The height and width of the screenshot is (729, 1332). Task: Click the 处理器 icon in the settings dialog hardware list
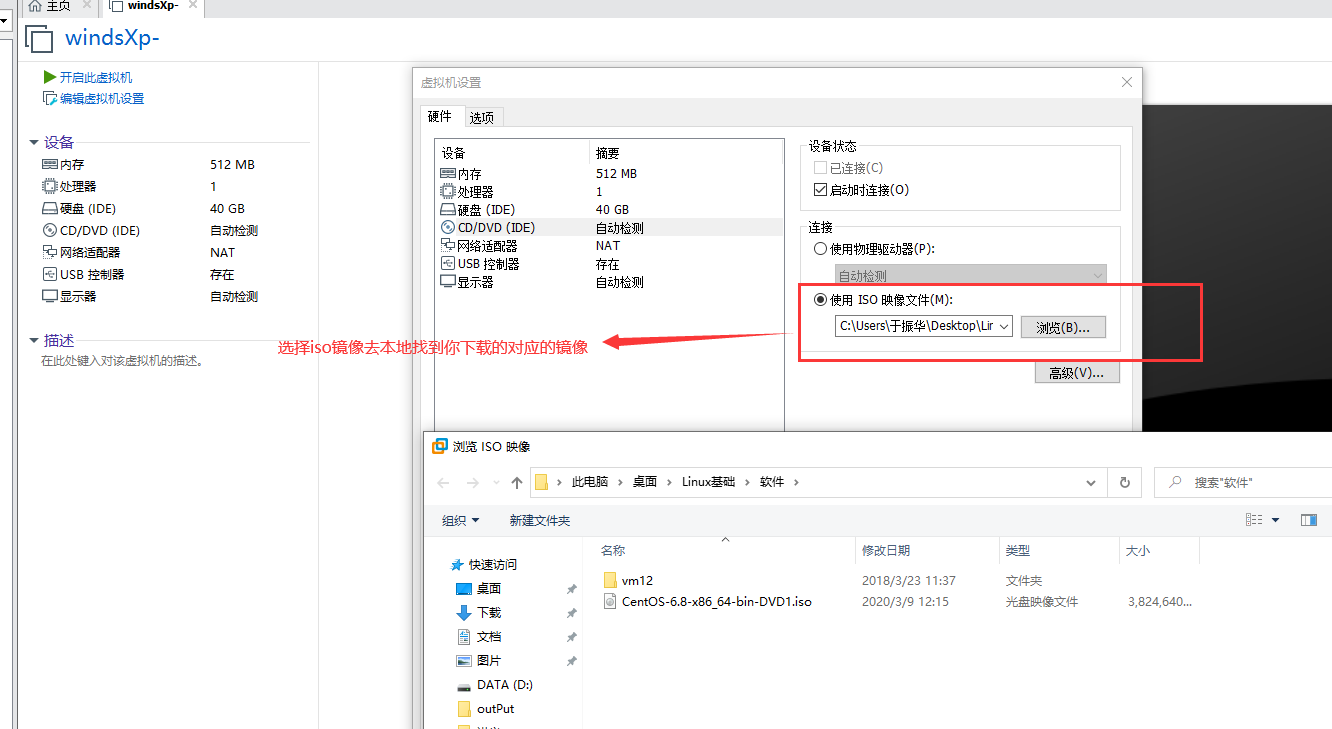[448, 191]
